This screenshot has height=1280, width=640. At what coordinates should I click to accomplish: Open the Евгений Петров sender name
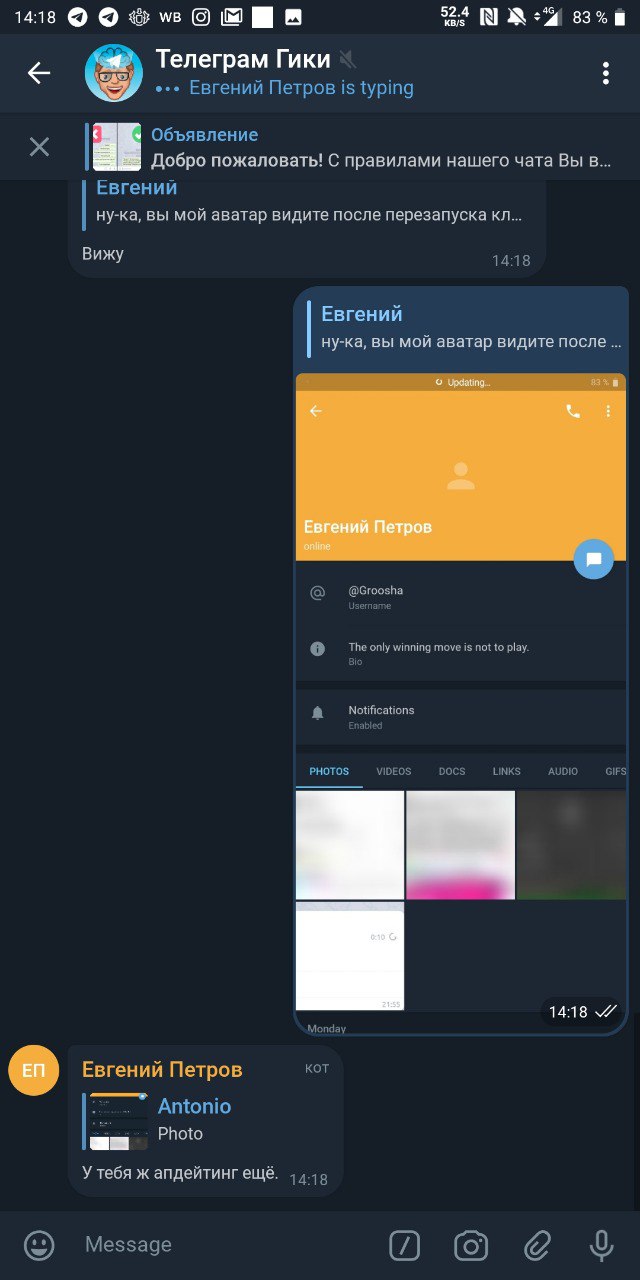162,1070
